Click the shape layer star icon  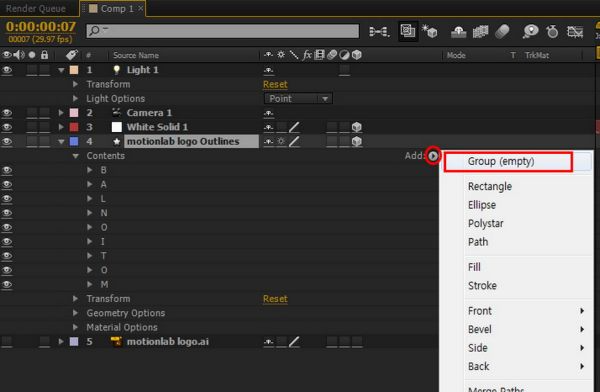click(116, 142)
